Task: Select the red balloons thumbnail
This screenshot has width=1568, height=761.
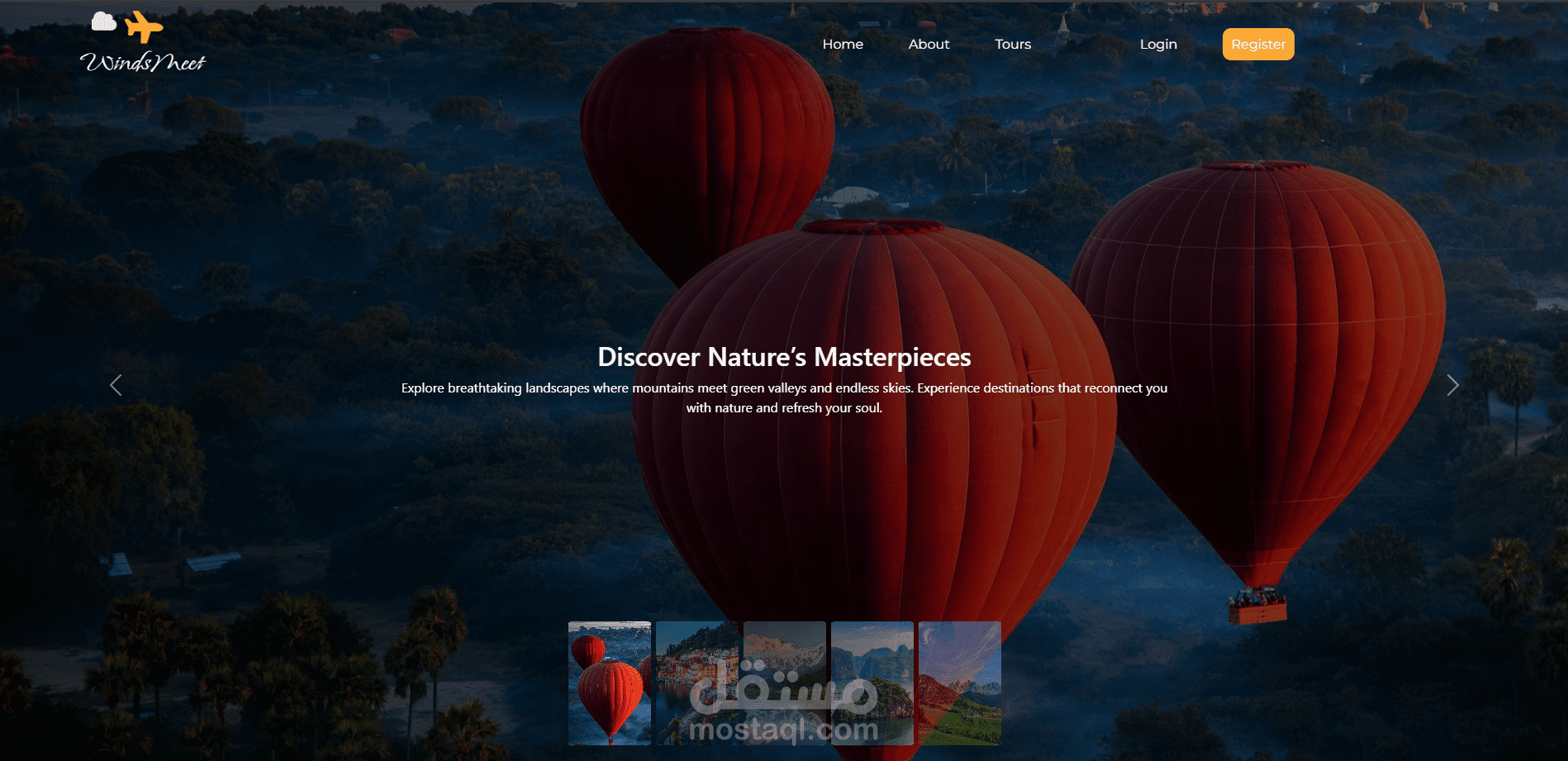Action: point(610,683)
